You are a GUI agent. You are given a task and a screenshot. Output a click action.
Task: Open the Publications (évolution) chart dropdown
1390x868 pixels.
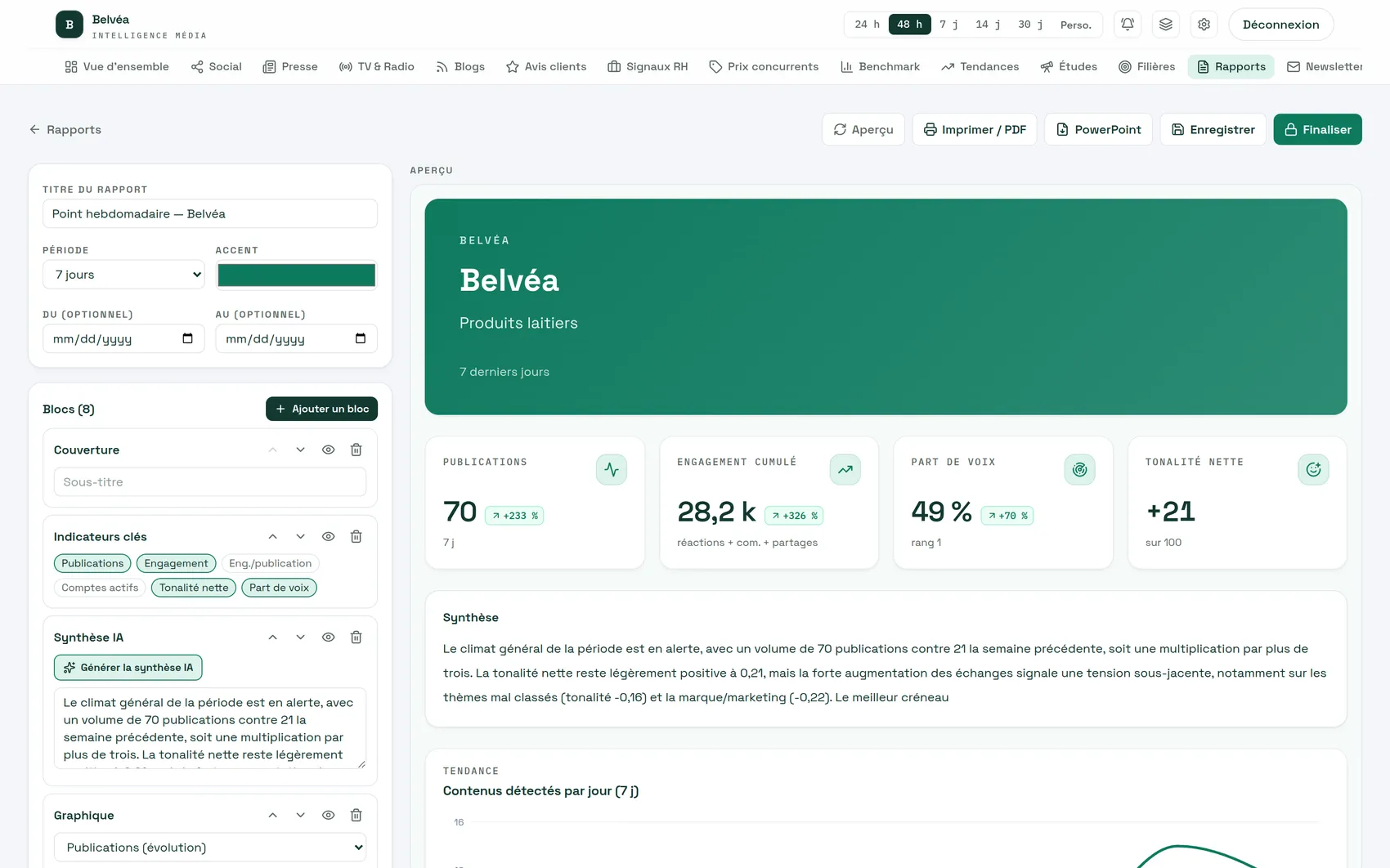click(x=210, y=848)
